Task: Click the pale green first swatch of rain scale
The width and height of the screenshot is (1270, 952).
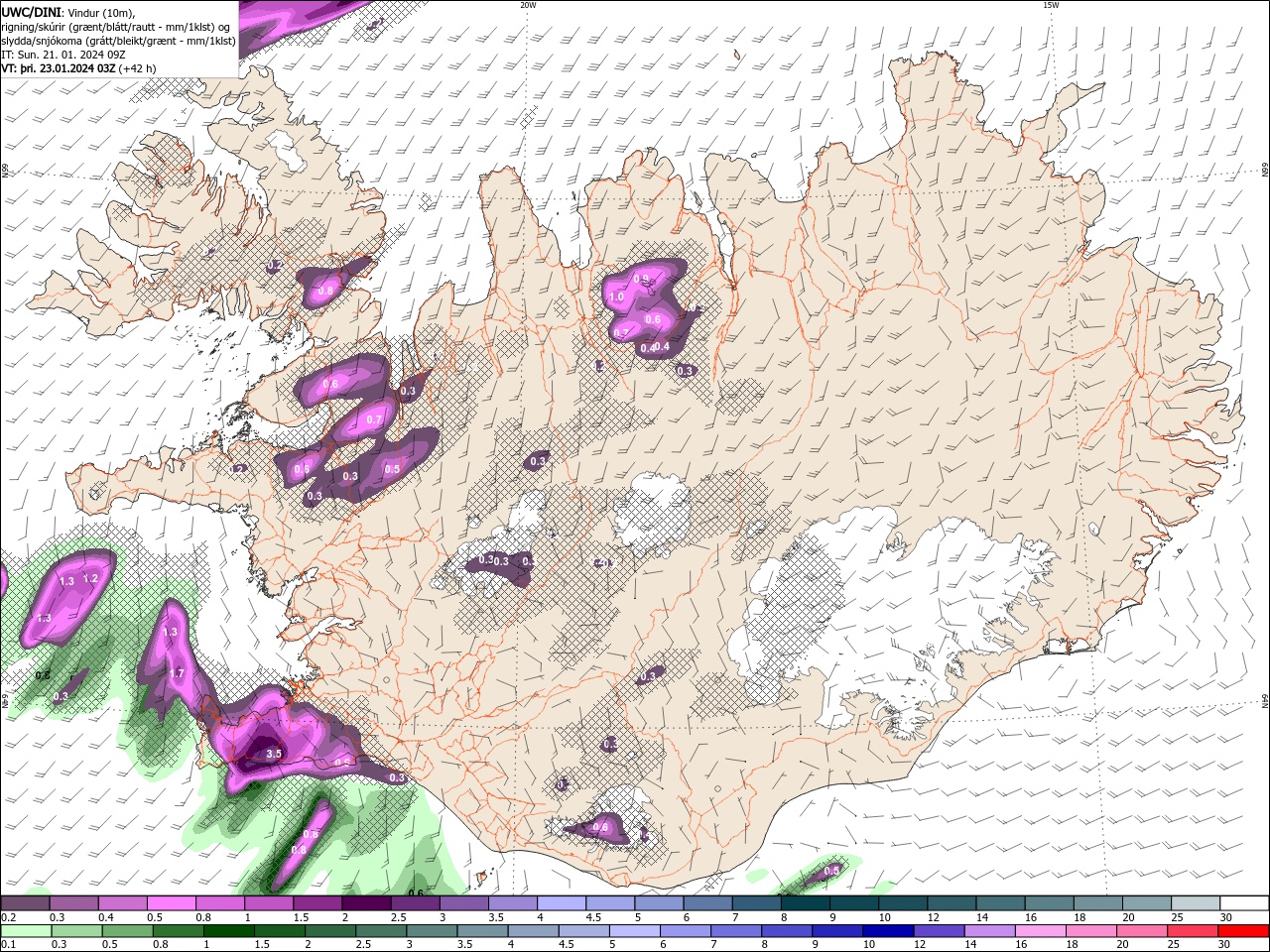Action: pos(26,931)
